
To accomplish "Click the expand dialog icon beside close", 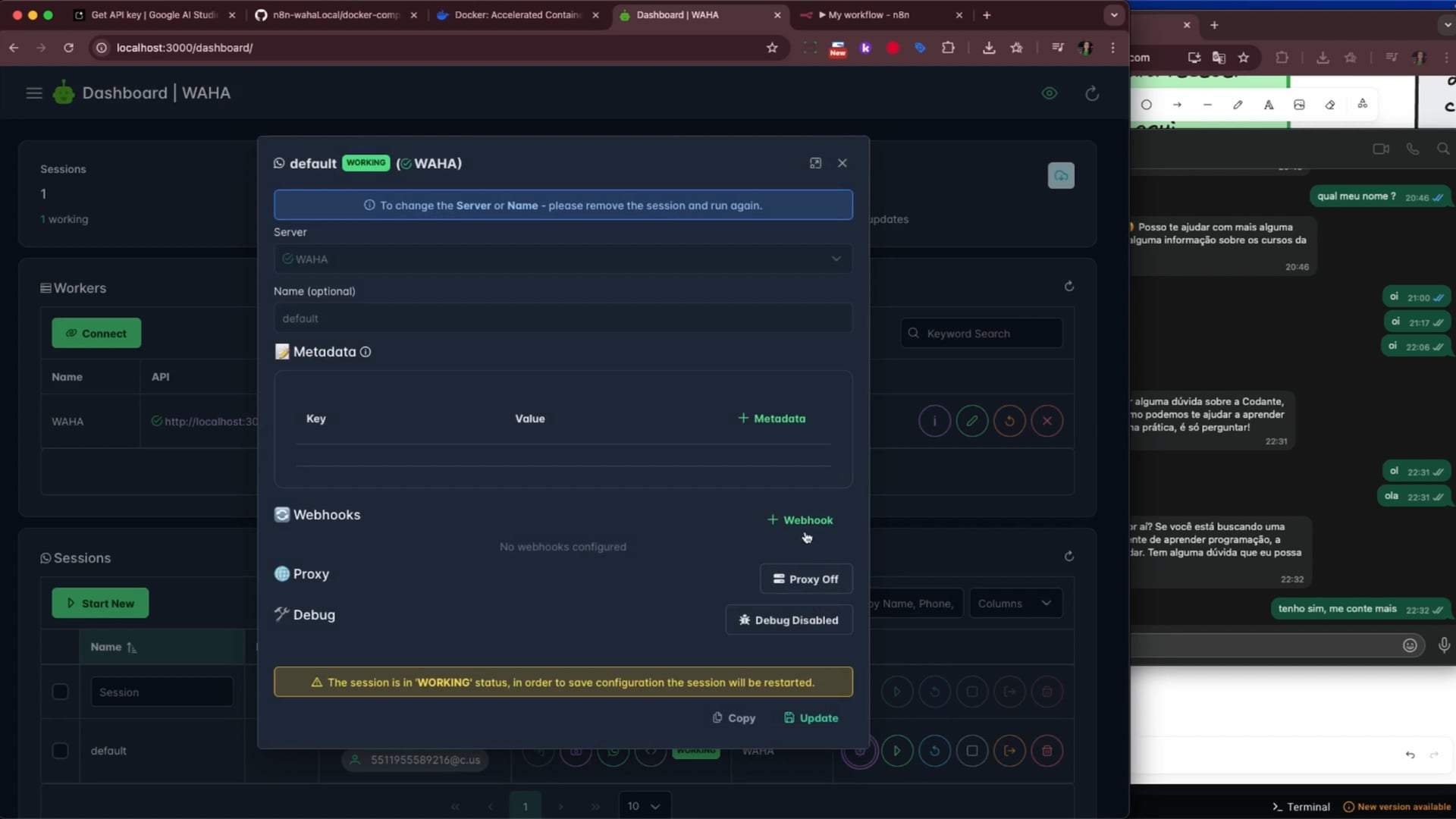I will tap(815, 163).
